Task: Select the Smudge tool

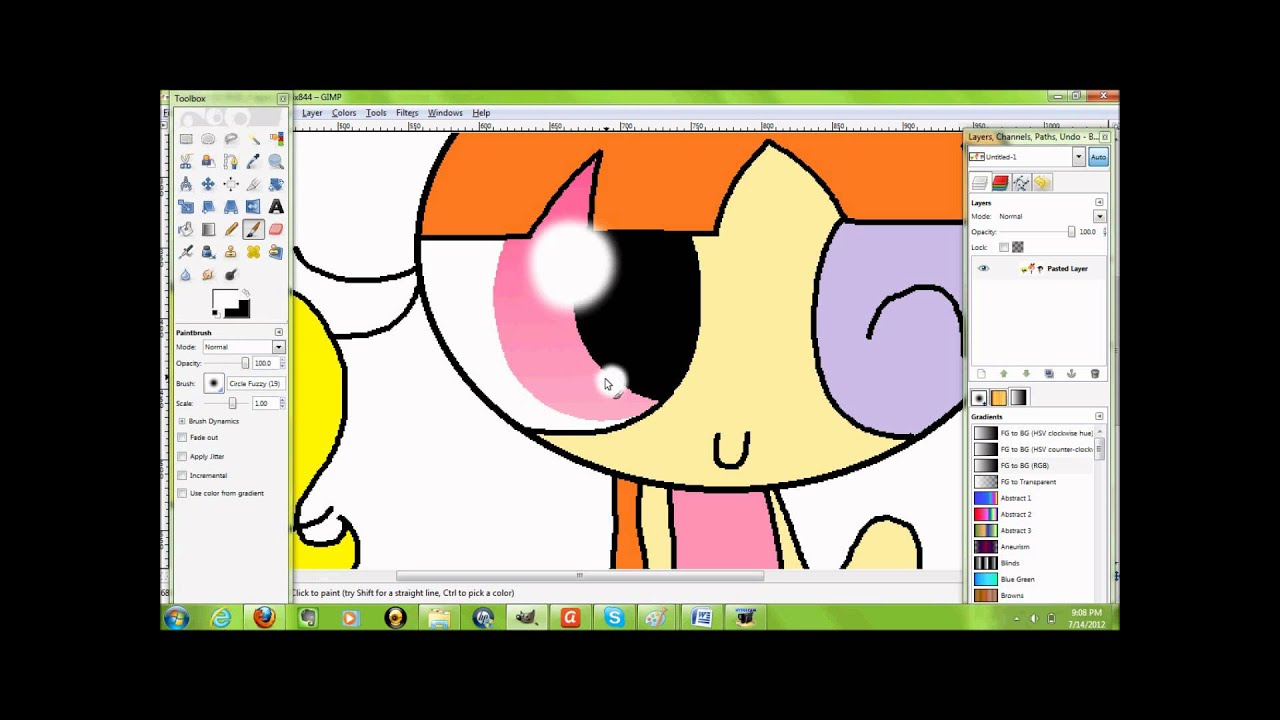Action: click(x=208, y=275)
